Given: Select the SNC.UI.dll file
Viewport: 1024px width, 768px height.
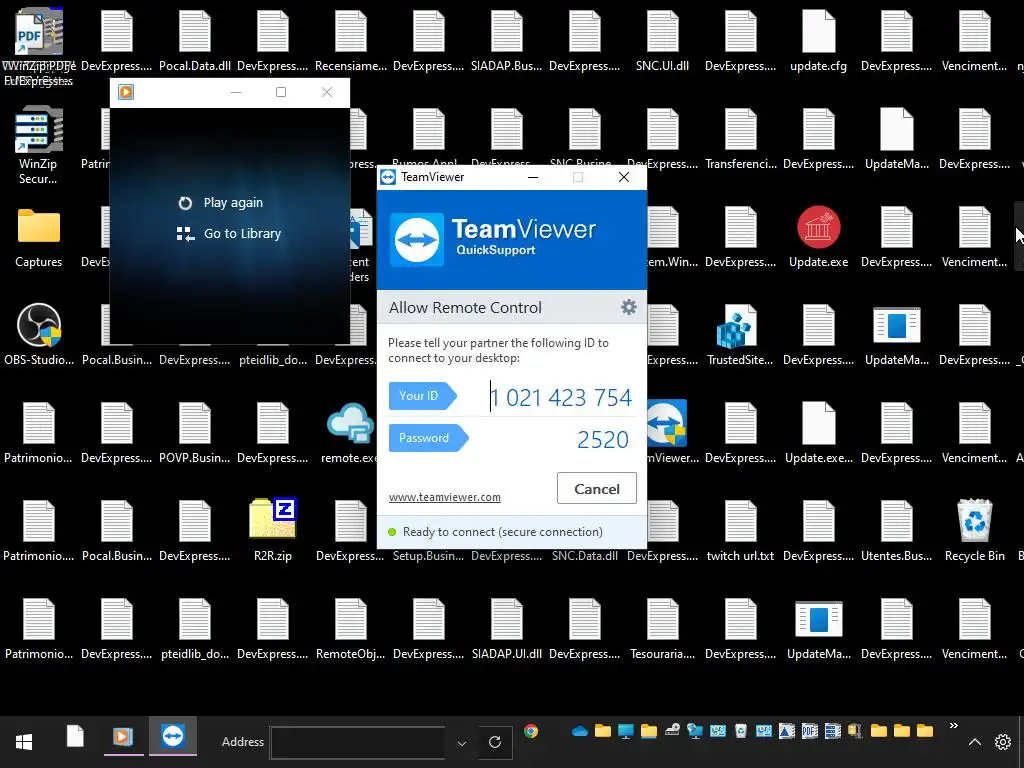Looking at the screenshot, I should 662,40.
